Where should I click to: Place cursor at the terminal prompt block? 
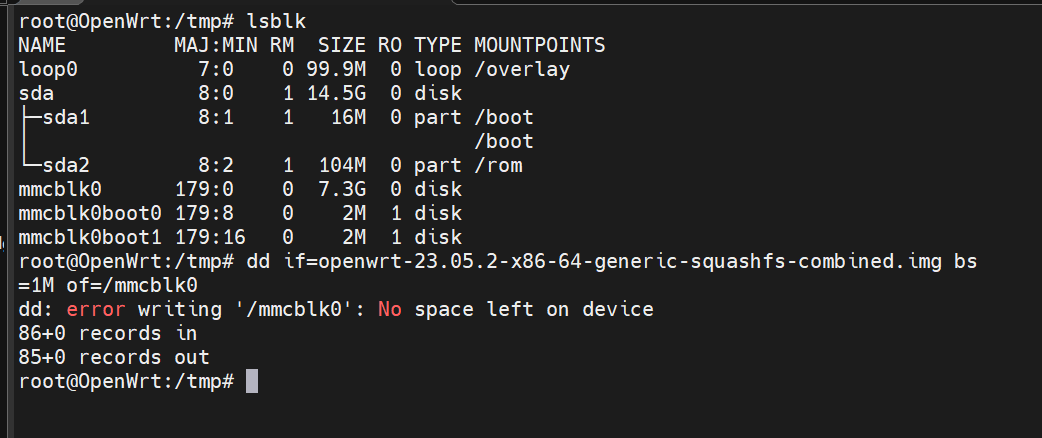coord(252,382)
